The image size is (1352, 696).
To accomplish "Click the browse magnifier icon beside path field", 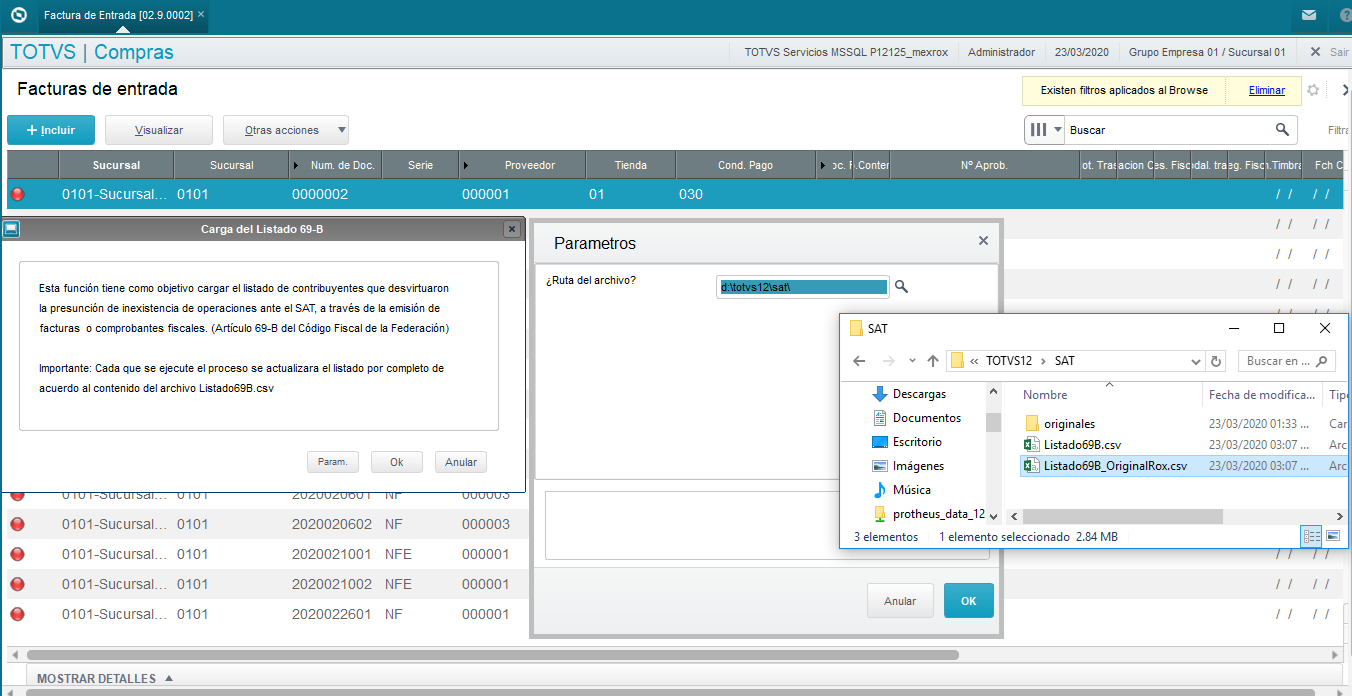I will [901, 287].
